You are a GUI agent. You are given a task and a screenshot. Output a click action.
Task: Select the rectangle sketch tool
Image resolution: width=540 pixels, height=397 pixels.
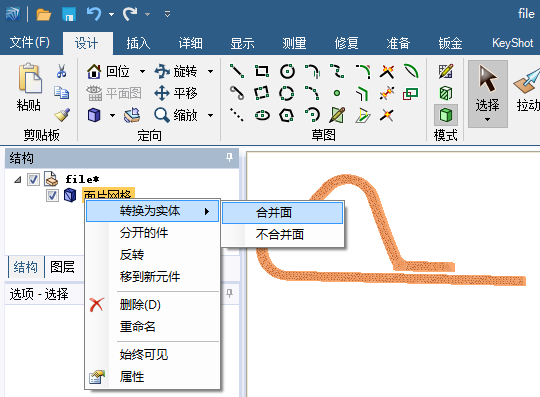(262, 71)
